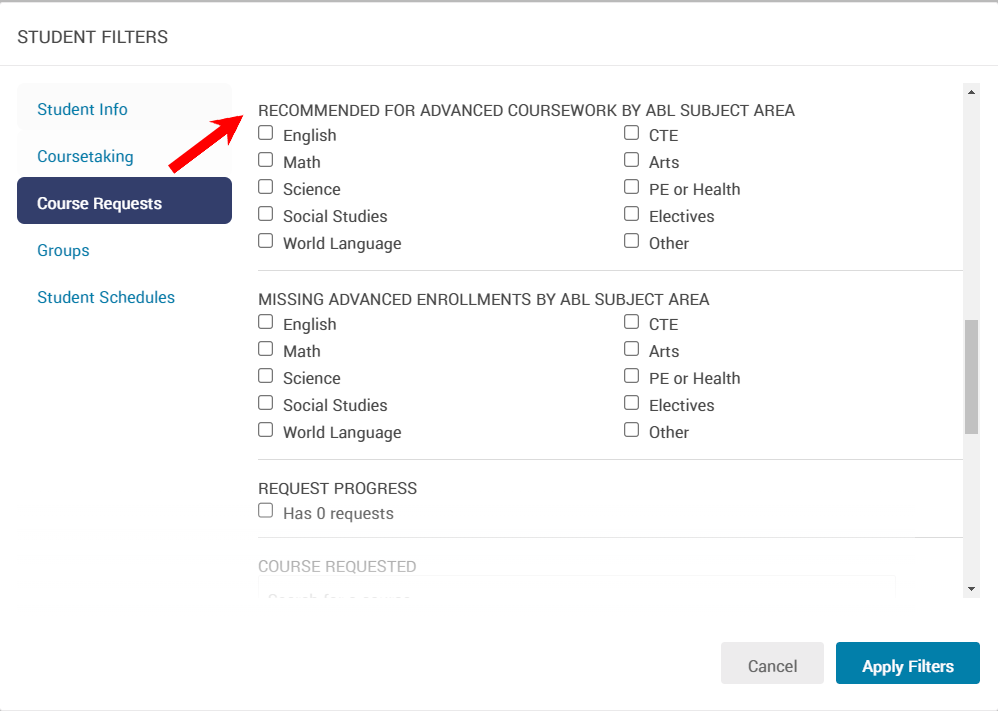
Task: Select the Course Requests tab
Action: (124, 204)
